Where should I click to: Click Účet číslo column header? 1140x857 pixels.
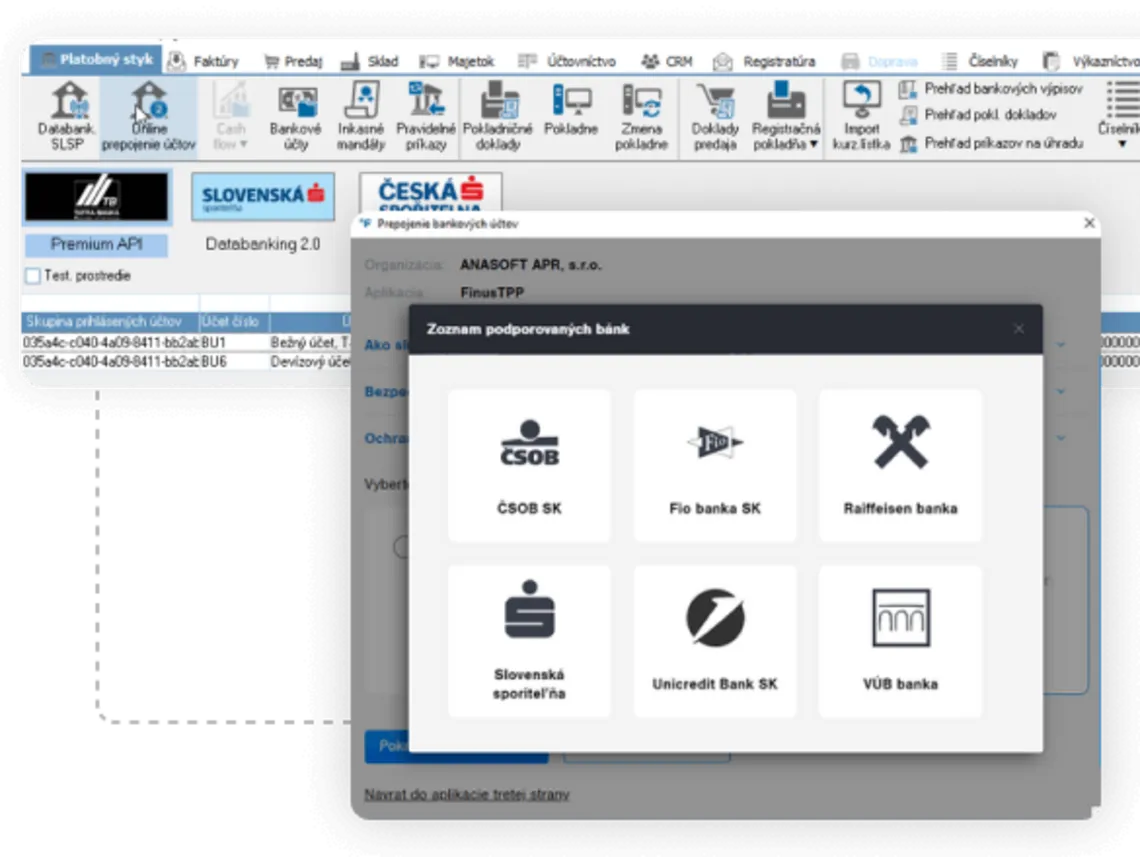(234, 321)
